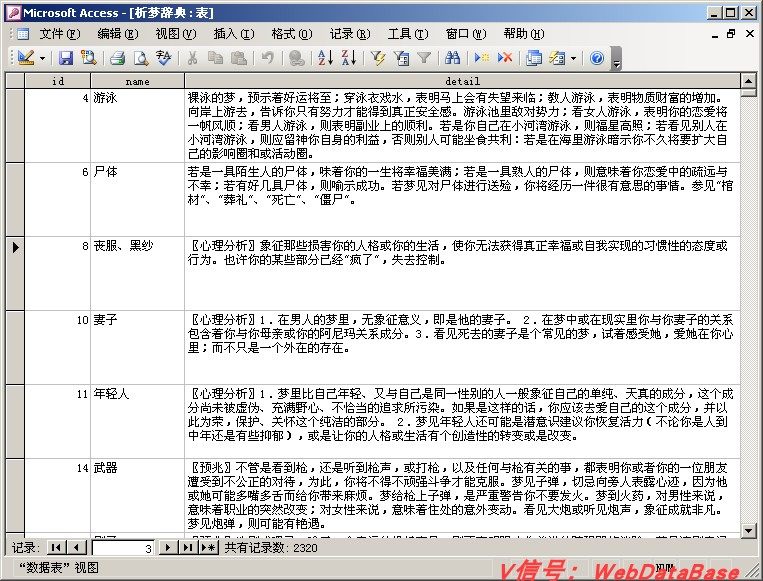
Task: Open Print Preview from the toolbar
Action: [x=141, y=58]
